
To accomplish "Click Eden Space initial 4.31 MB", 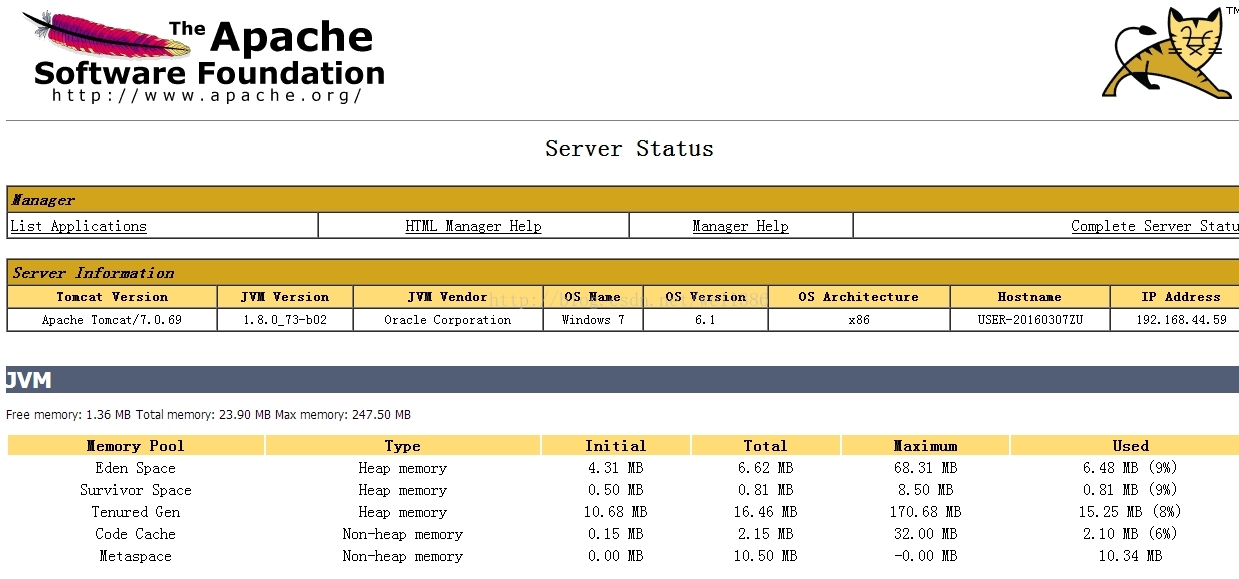I will [616, 468].
